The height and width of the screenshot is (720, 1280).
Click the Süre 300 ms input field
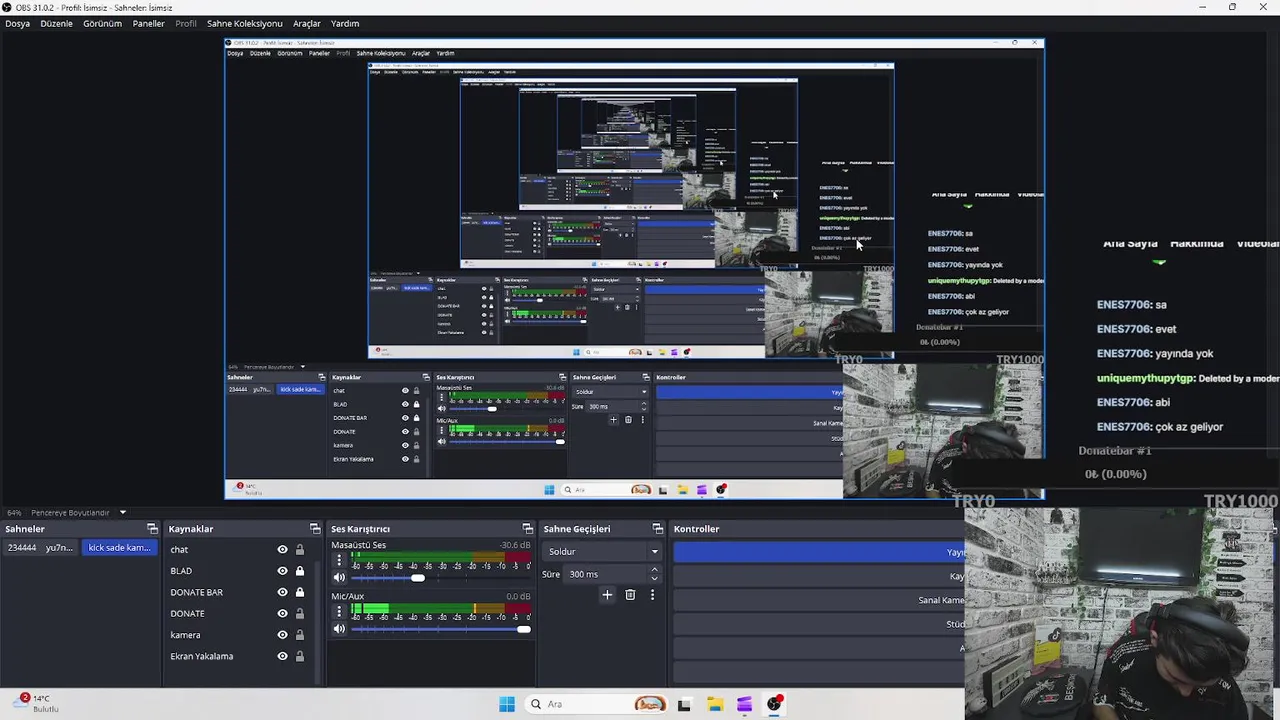pos(606,574)
